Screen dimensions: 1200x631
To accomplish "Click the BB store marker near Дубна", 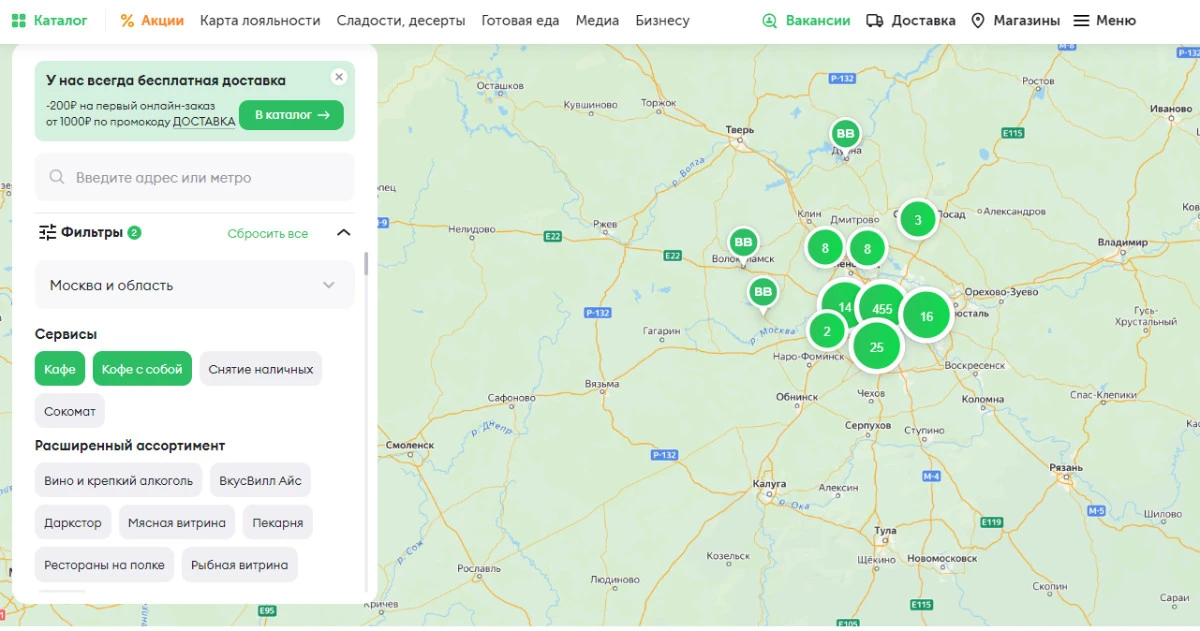I will 845,133.
